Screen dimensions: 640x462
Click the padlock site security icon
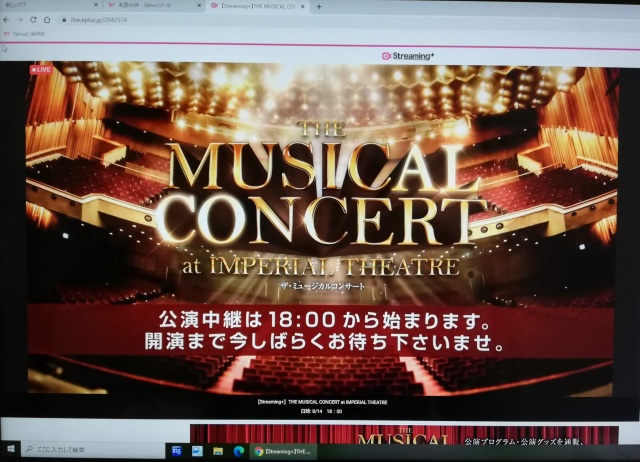[64, 20]
